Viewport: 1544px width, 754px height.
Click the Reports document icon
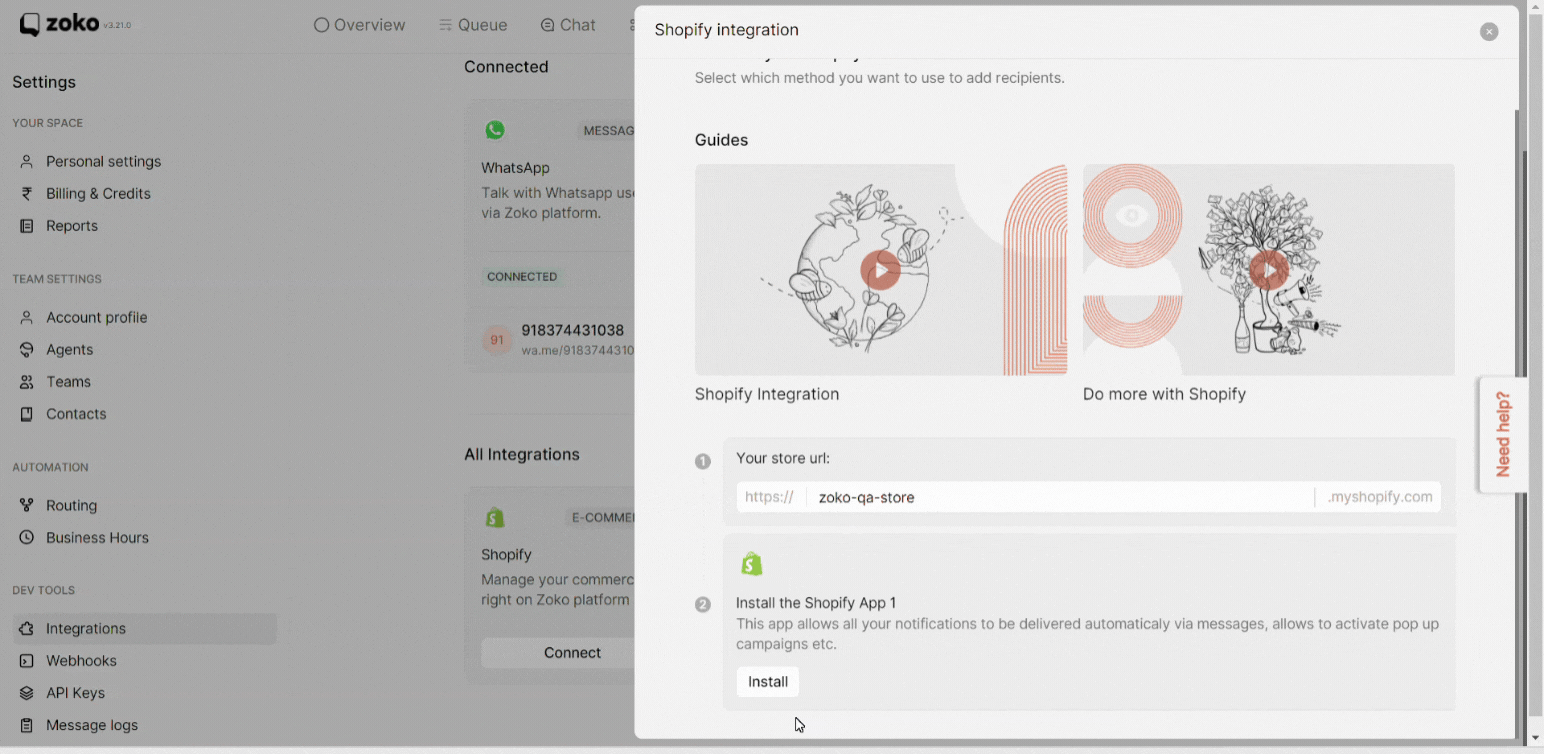coord(27,225)
